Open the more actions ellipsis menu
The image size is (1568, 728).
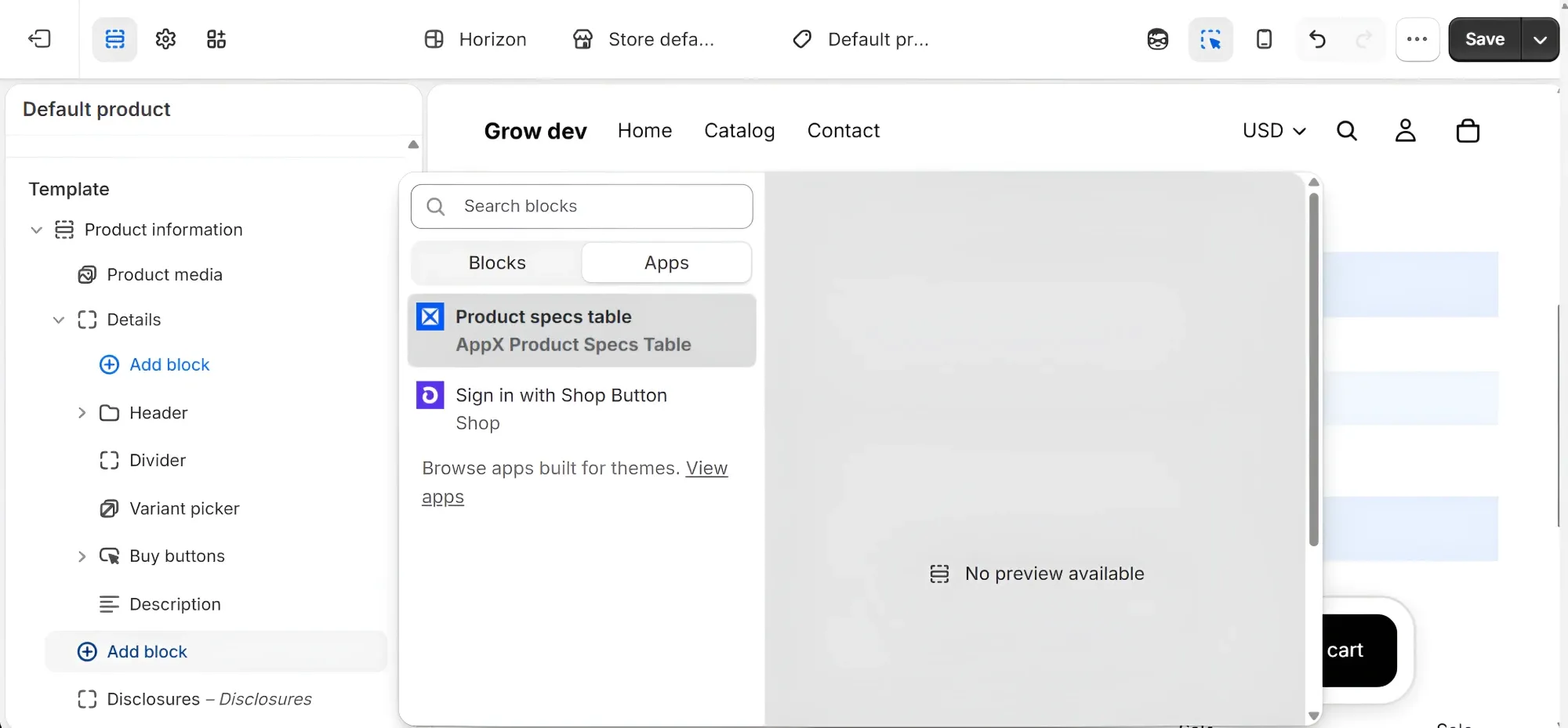click(x=1417, y=39)
